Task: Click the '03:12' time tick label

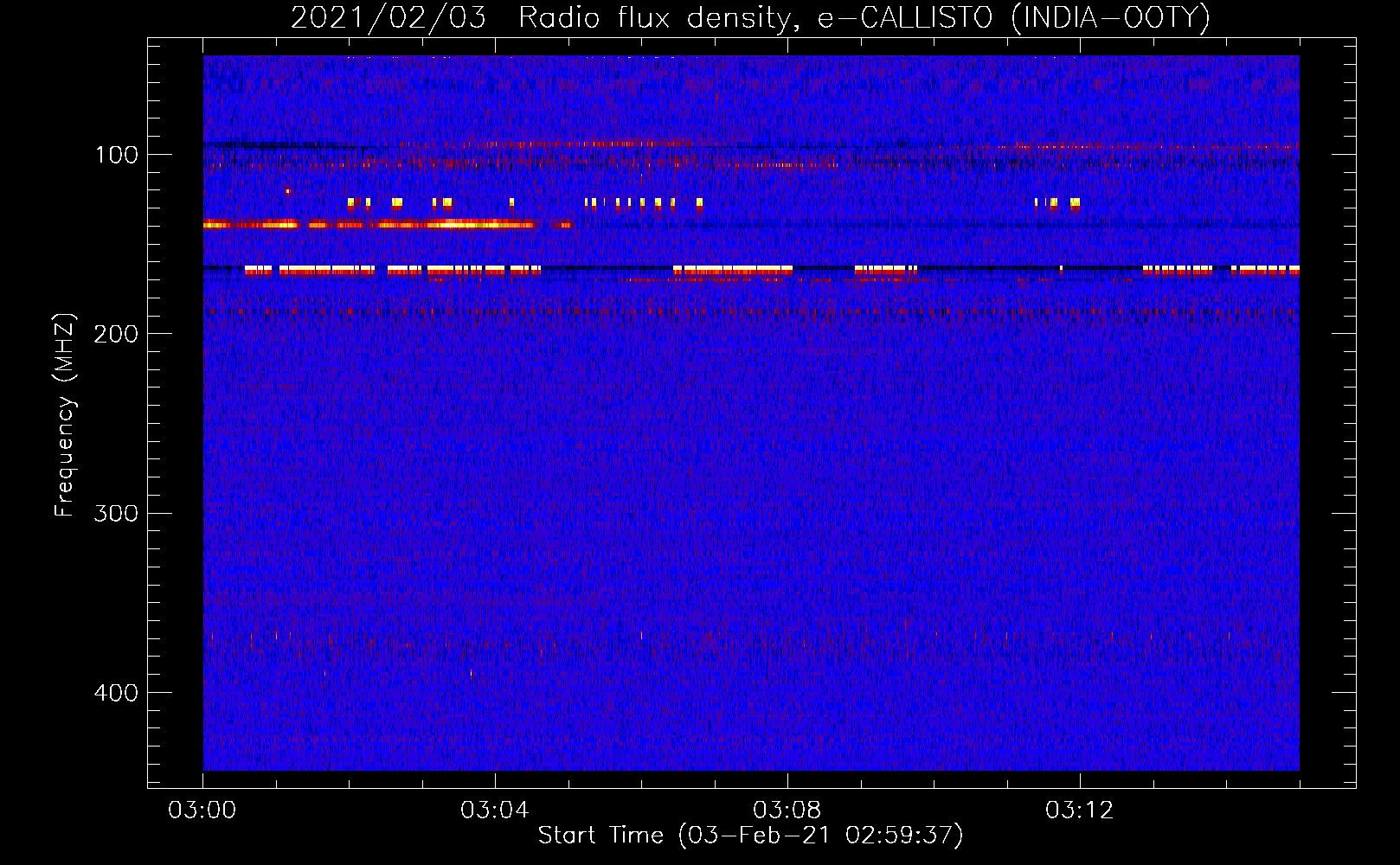Action: (x=1080, y=811)
